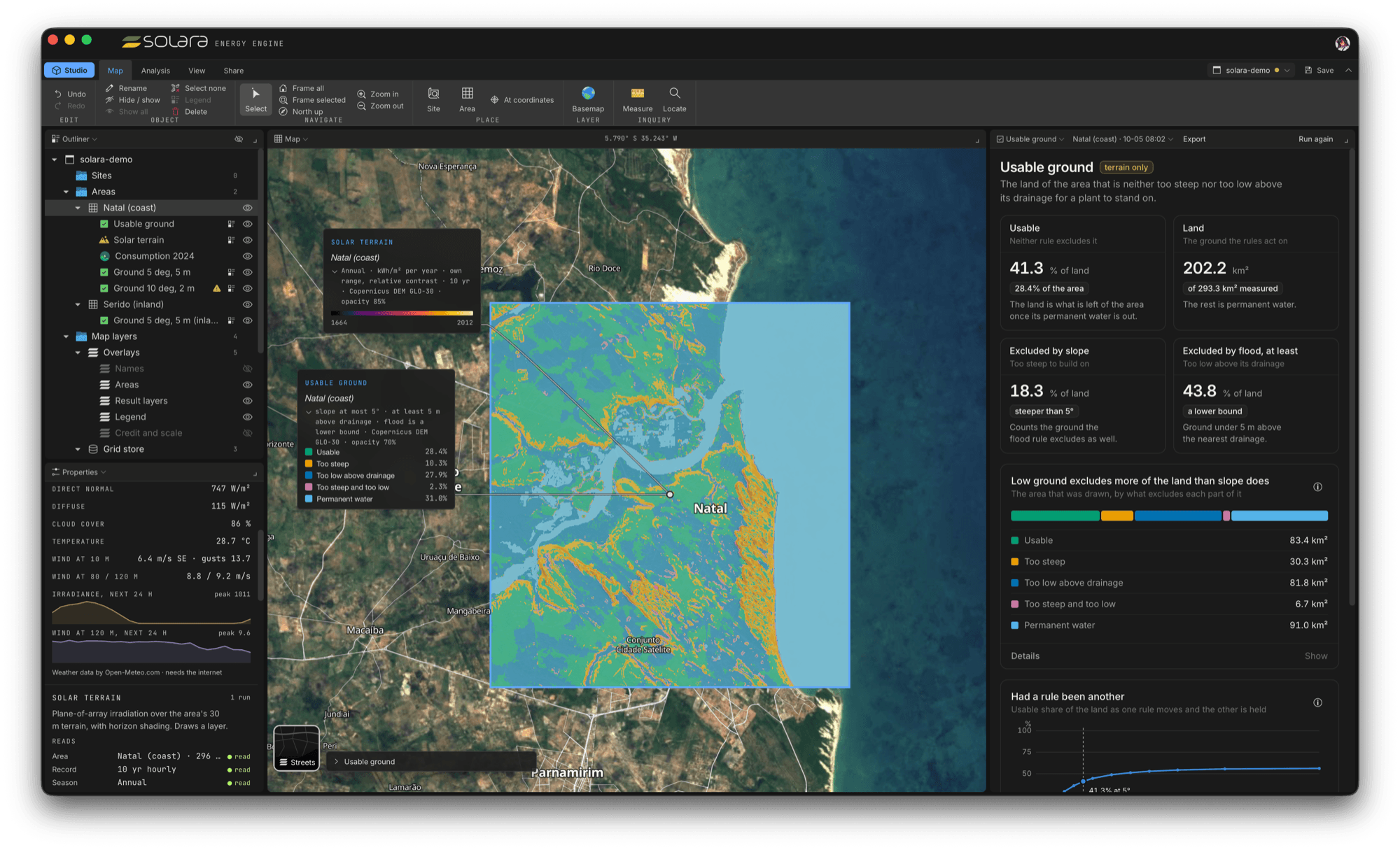Delete the selected object
The width and height of the screenshot is (1400, 850).
coord(189,112)
